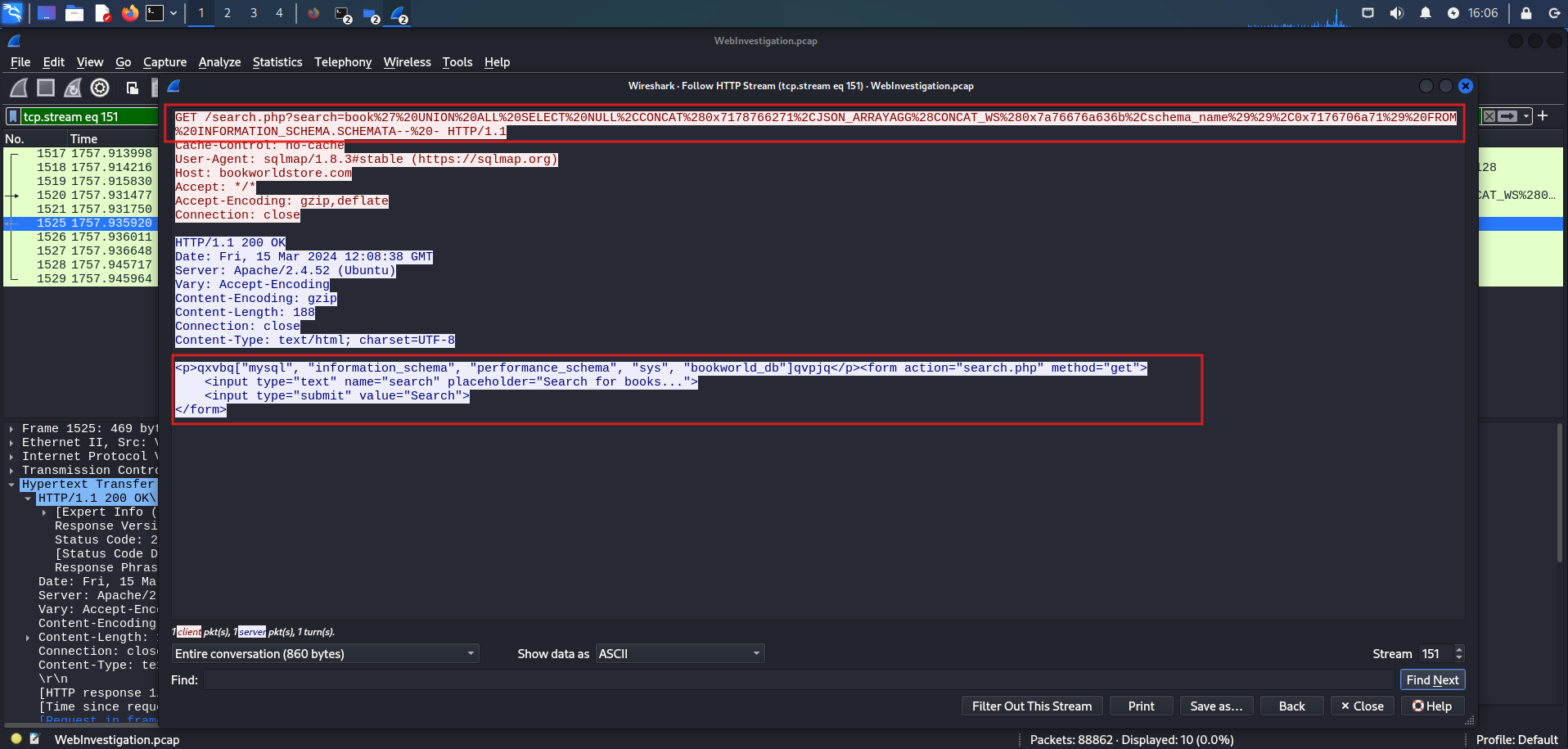Open the file manager launcher in panel
The height and width of the screenshot is (749, 1568).
(x=74, y=13)
